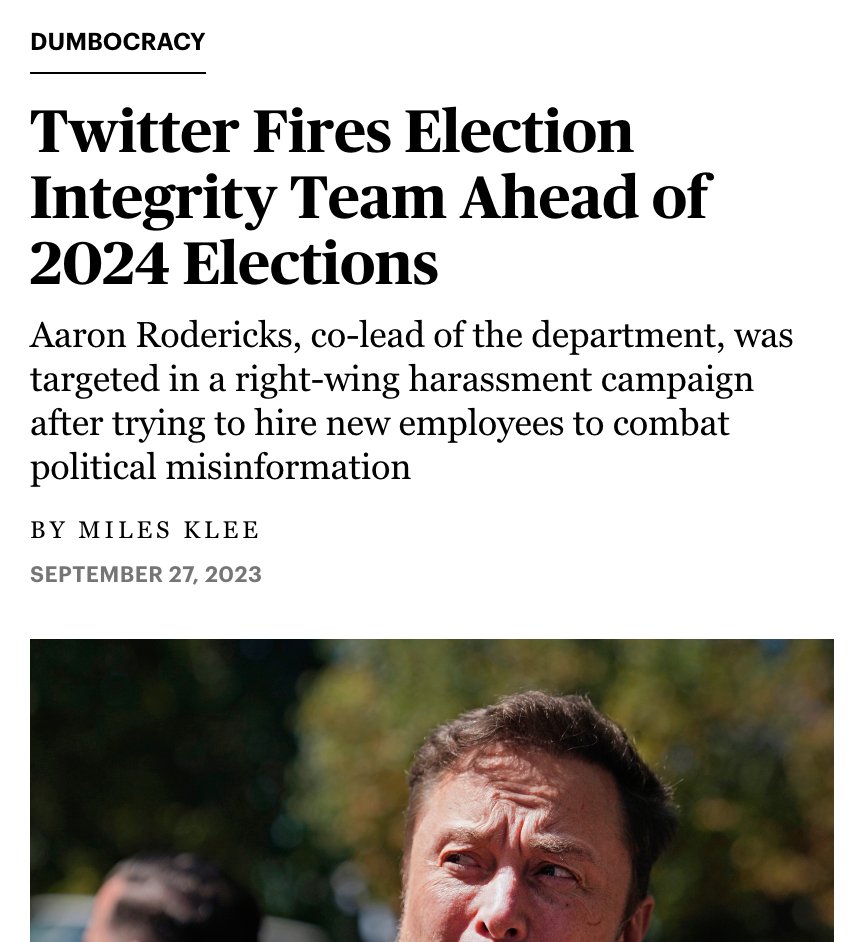Image resolution: width=864 pixels, height=942 pixels.
Task: Click the phrase 'right-wing harassment campaign'
Action: 494,380
